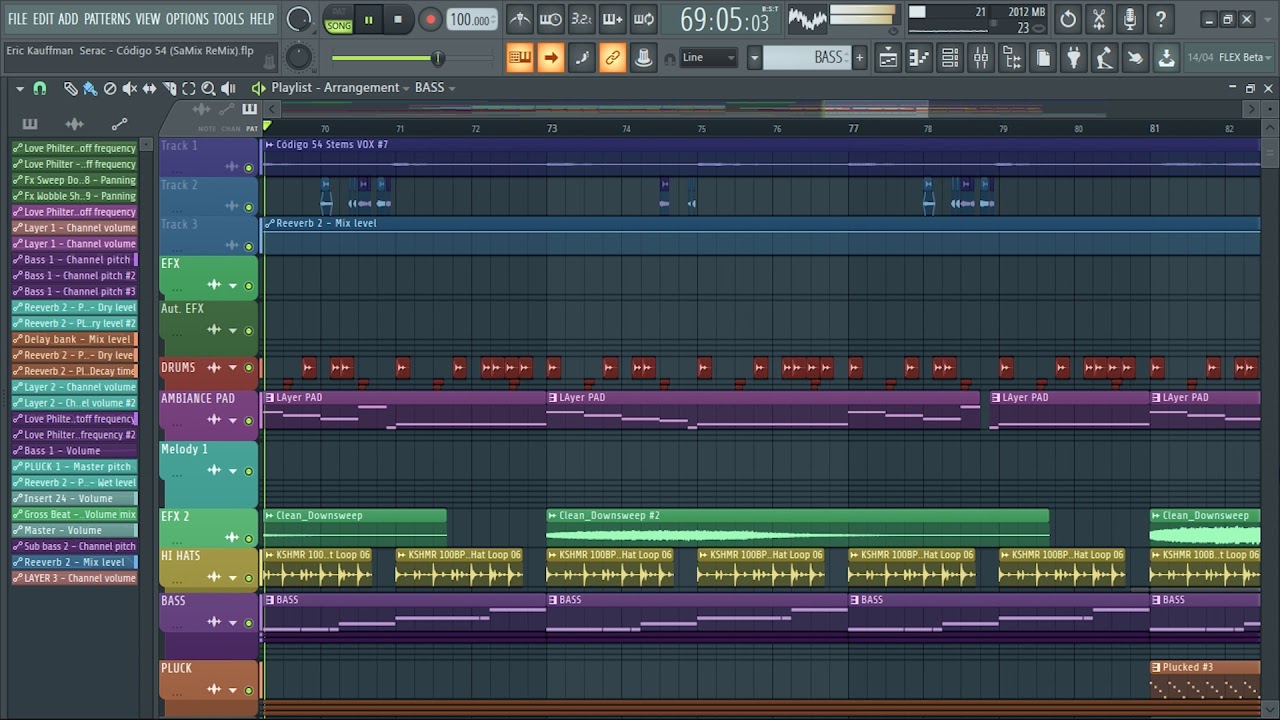Open the FILE menu

18,19
